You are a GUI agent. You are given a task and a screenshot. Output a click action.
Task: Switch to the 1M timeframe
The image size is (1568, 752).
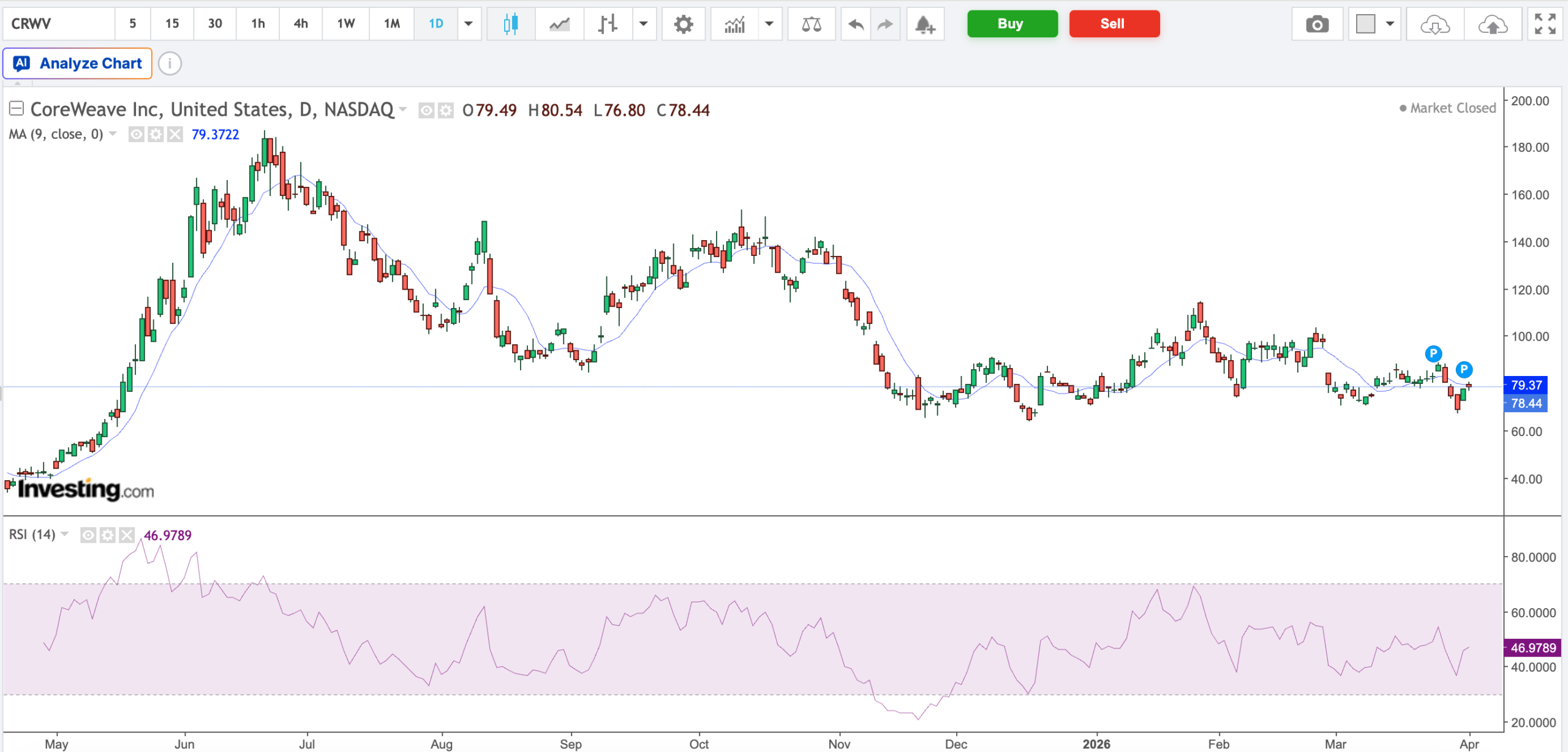click(x=392, y=24)
